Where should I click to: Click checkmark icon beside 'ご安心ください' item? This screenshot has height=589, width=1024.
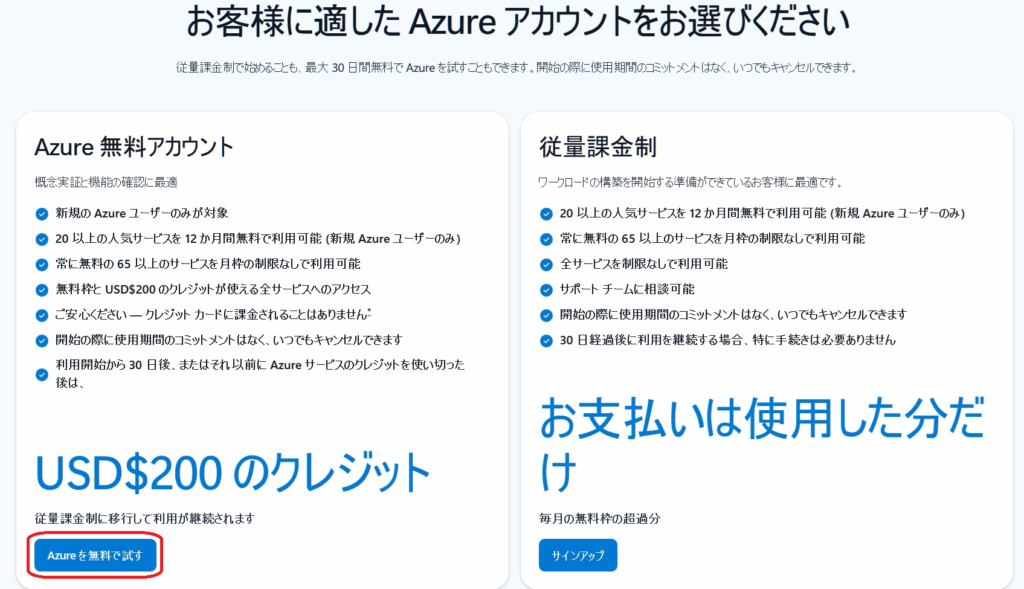pyautogui.click(x=42, y=315)
